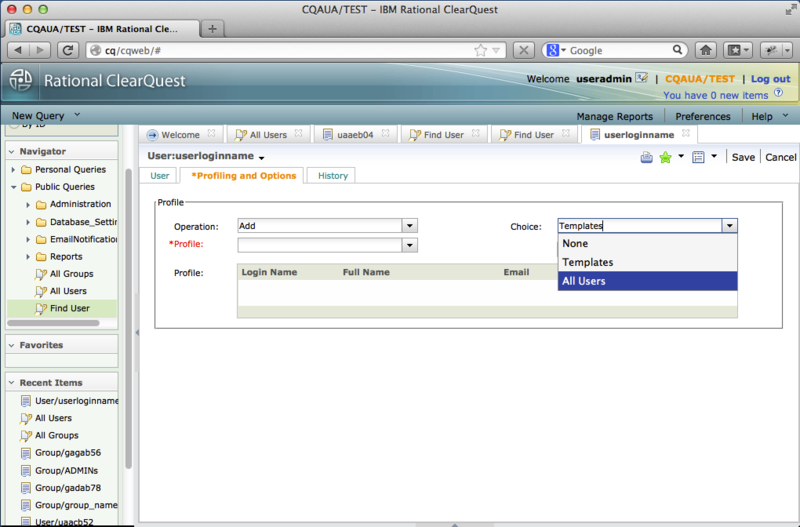Image resolution: width=800 pixels, height=527 pixels.
Task: Select None in Choice list
Action: tap(647, 243)
